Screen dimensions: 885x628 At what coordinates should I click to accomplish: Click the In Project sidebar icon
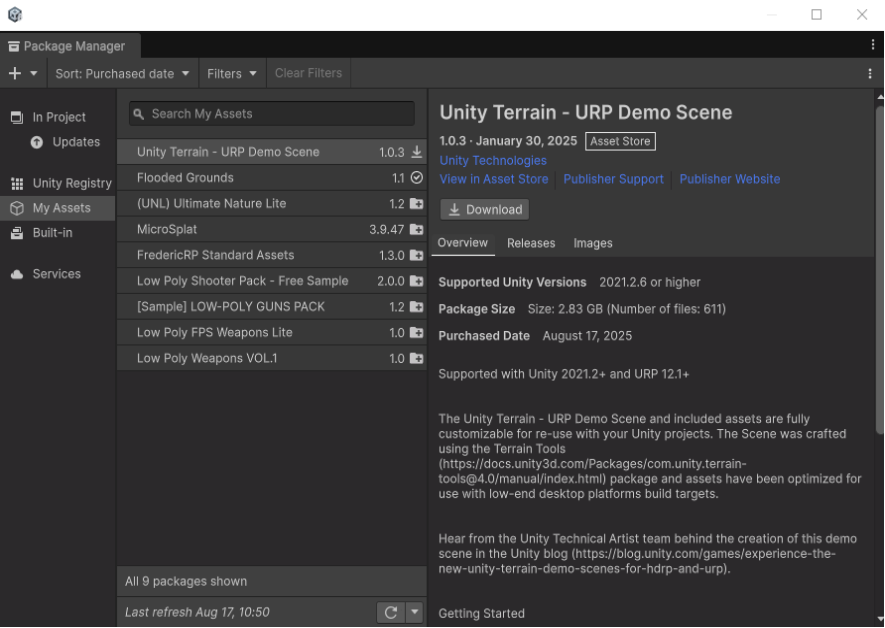click(x=17, y=117)
